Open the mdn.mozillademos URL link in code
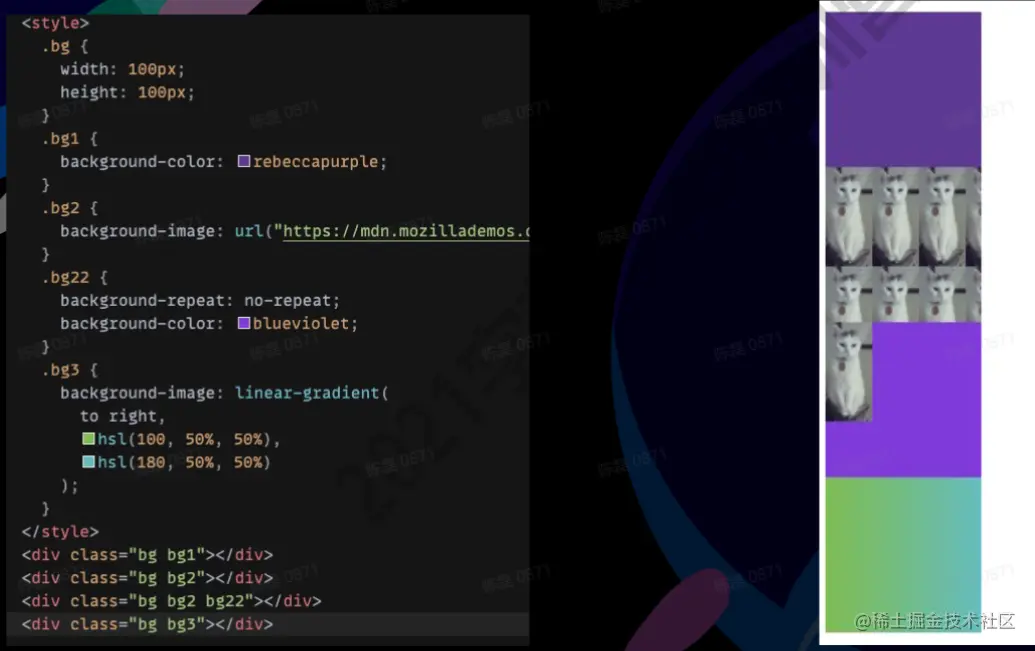This screenshot has width=1035, height=651. 406,231
